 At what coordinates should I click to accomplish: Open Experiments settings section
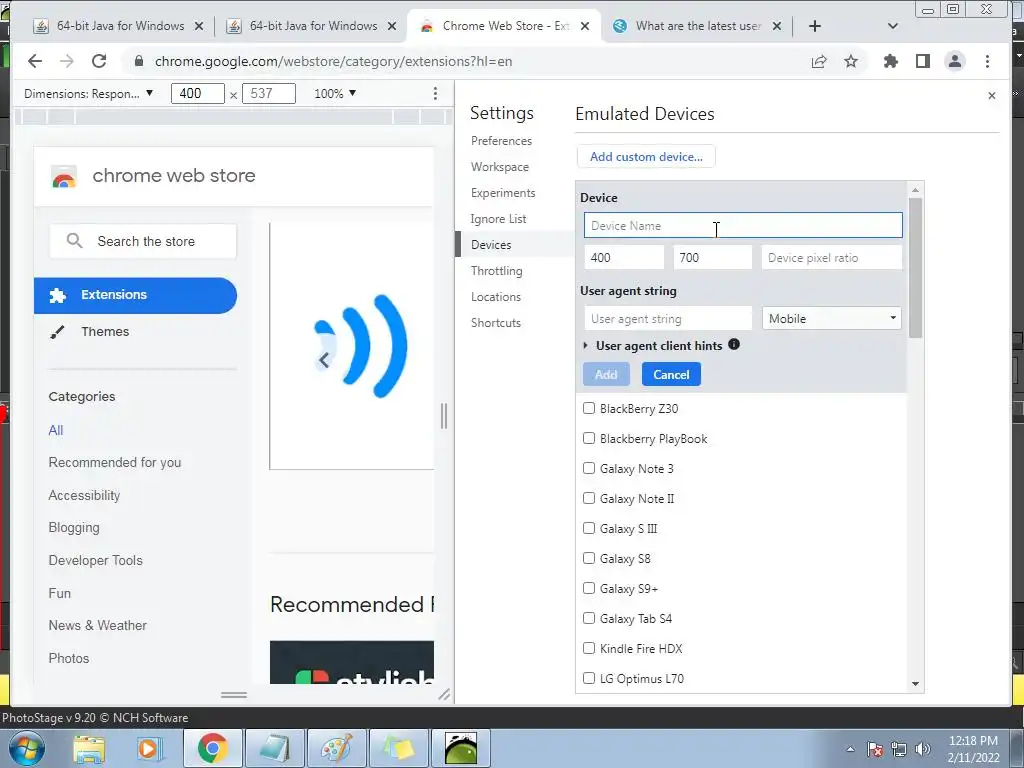(x=503, y=193)
